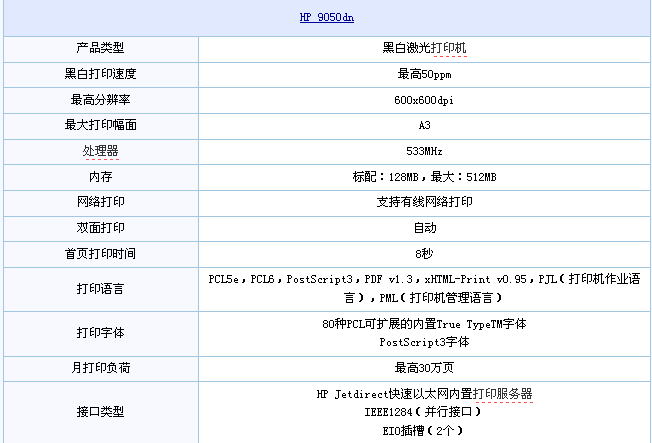The height and width of the screenshot is (443, 652).
Task: Select the PML（打印机管理语言）text
Action: [442, 298]
